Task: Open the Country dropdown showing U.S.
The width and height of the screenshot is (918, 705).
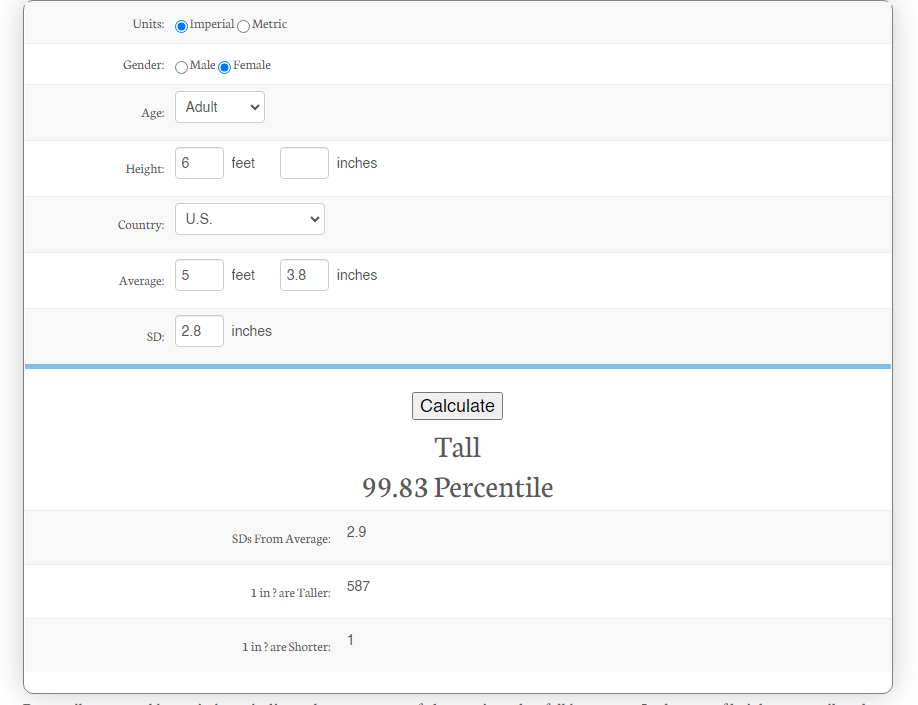Action: (x=250, y=219)
